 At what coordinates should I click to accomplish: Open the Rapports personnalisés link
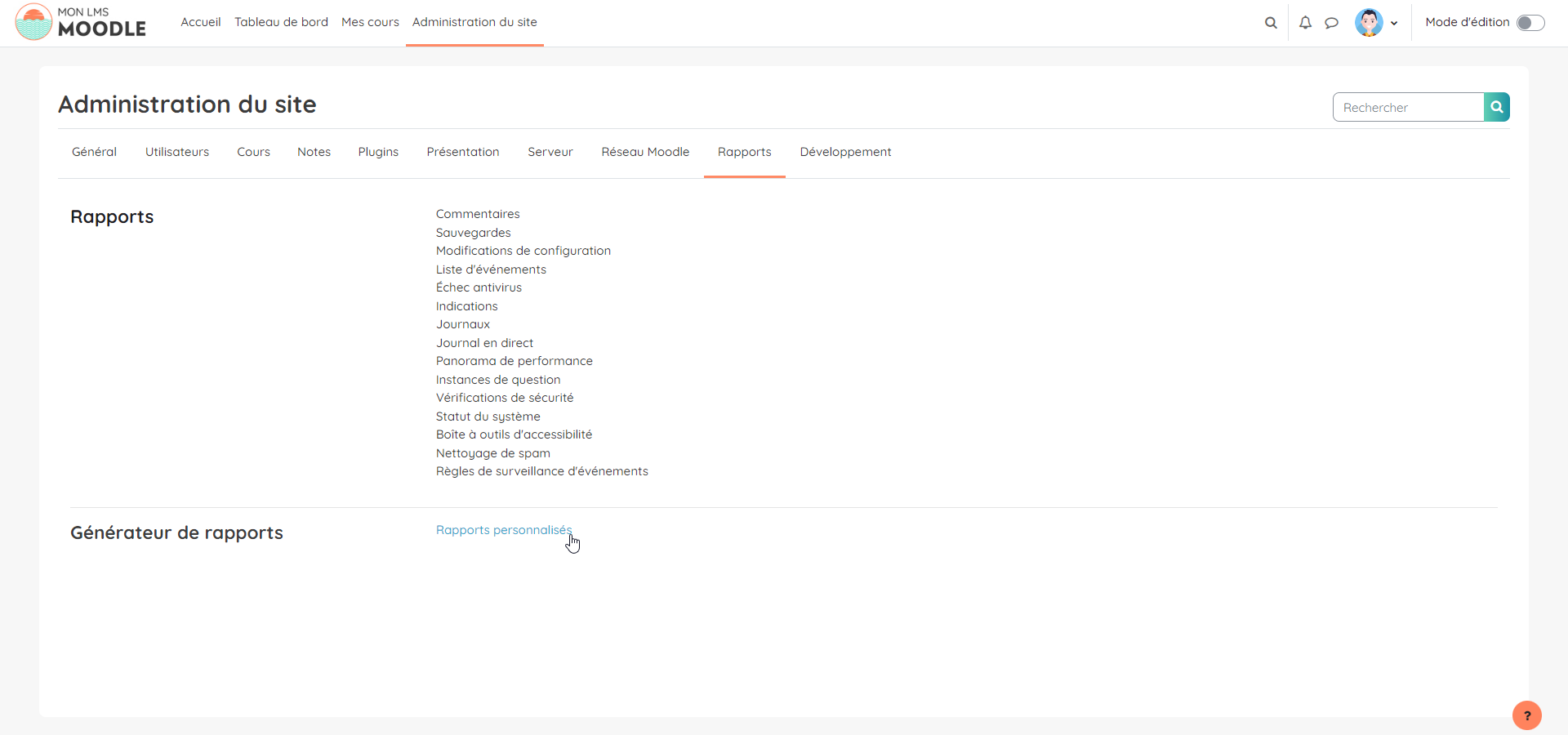tap(503, 530)
